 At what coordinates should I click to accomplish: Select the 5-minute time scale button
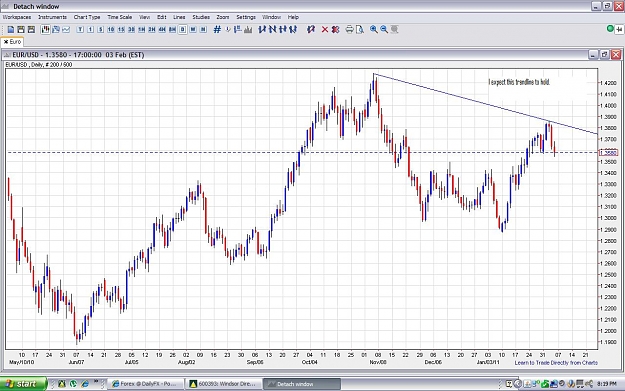point(101,29)
